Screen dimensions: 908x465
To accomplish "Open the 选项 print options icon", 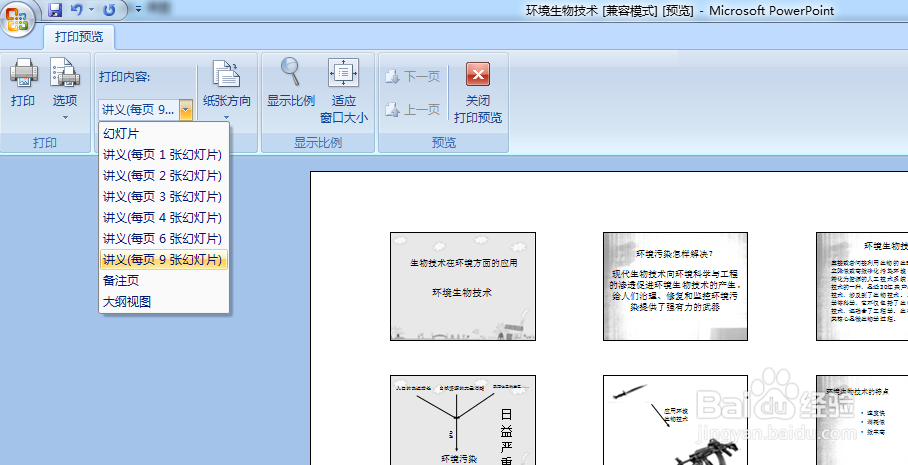I will coord(65,72).
